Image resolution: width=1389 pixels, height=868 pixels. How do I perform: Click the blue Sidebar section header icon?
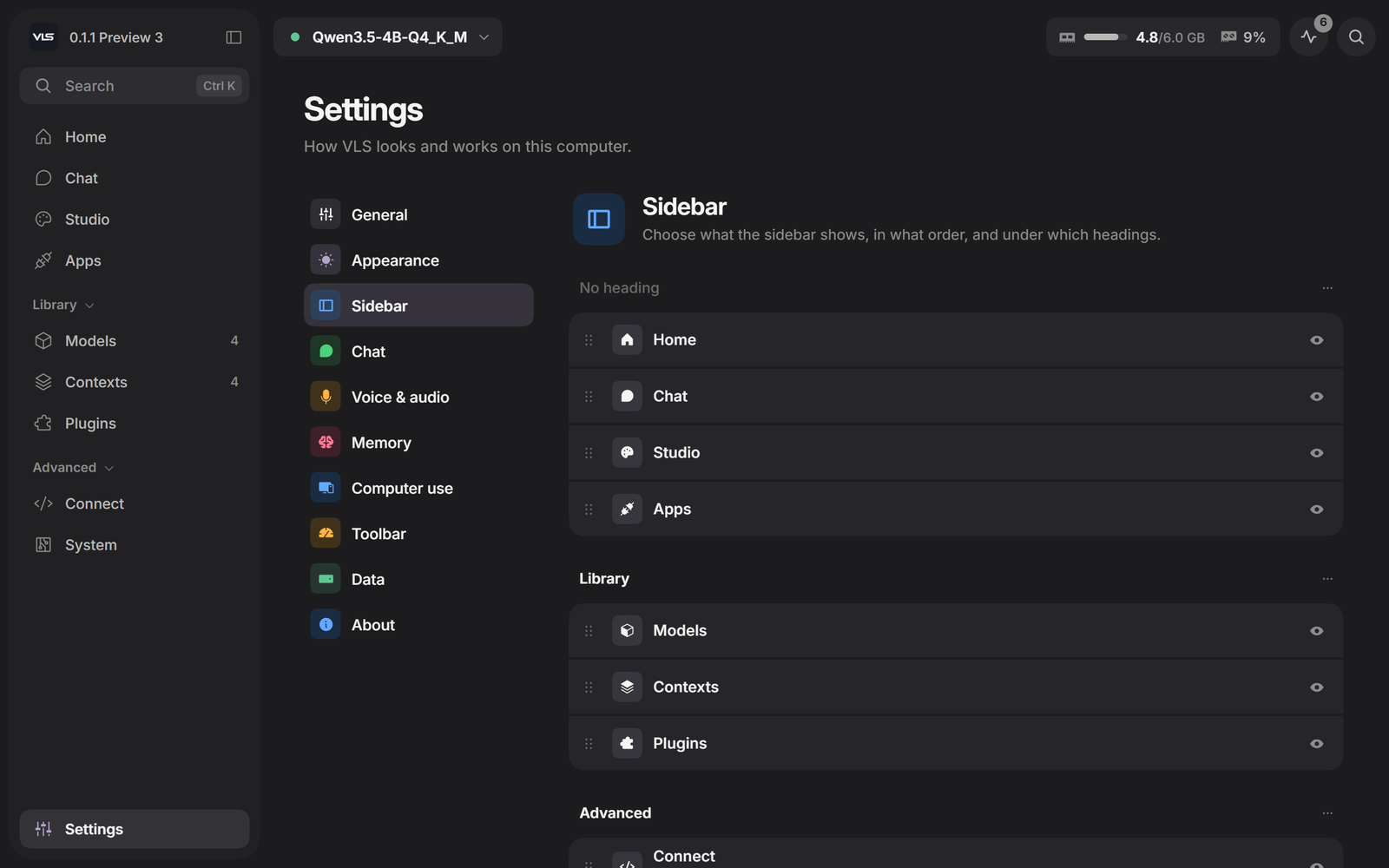click(x=599, y=219)
